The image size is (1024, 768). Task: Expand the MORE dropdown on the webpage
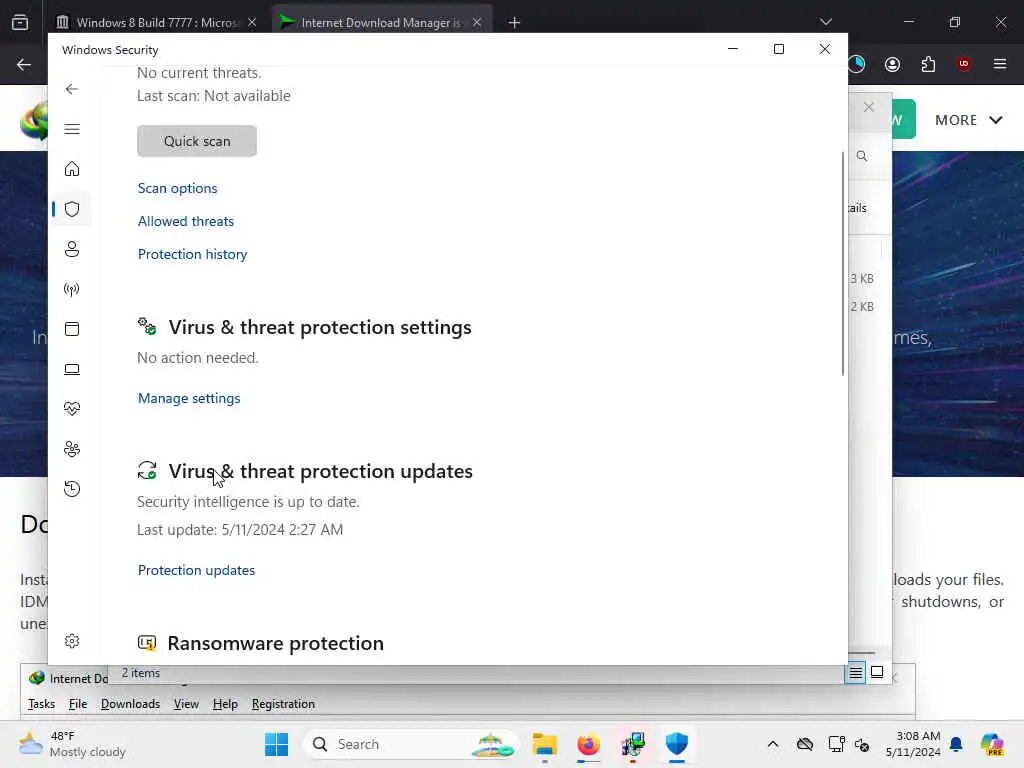click(968, 120)
